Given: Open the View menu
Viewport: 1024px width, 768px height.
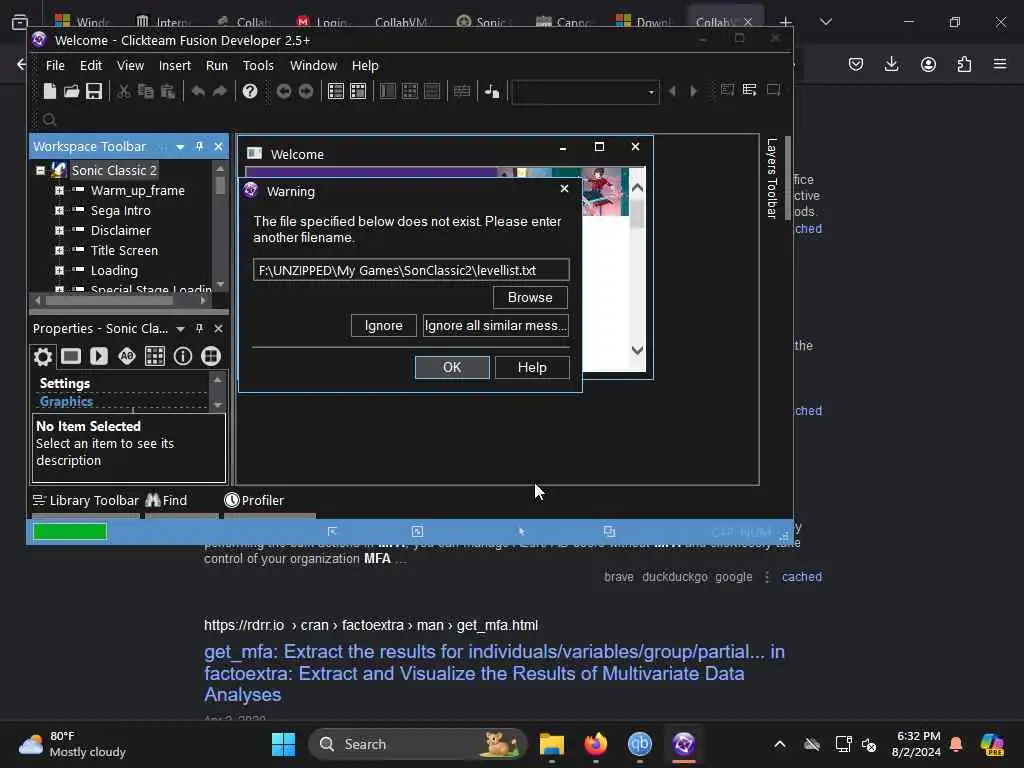Looking at the screenshot, I should pyautogui.click(x=130, y=65).
